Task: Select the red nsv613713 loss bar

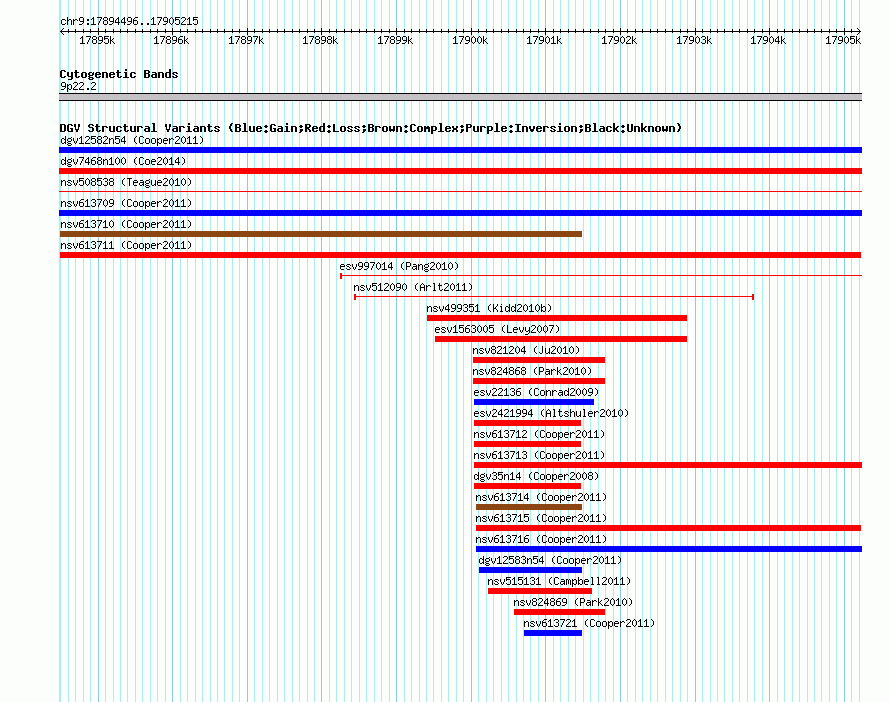Action: [668, 465]
